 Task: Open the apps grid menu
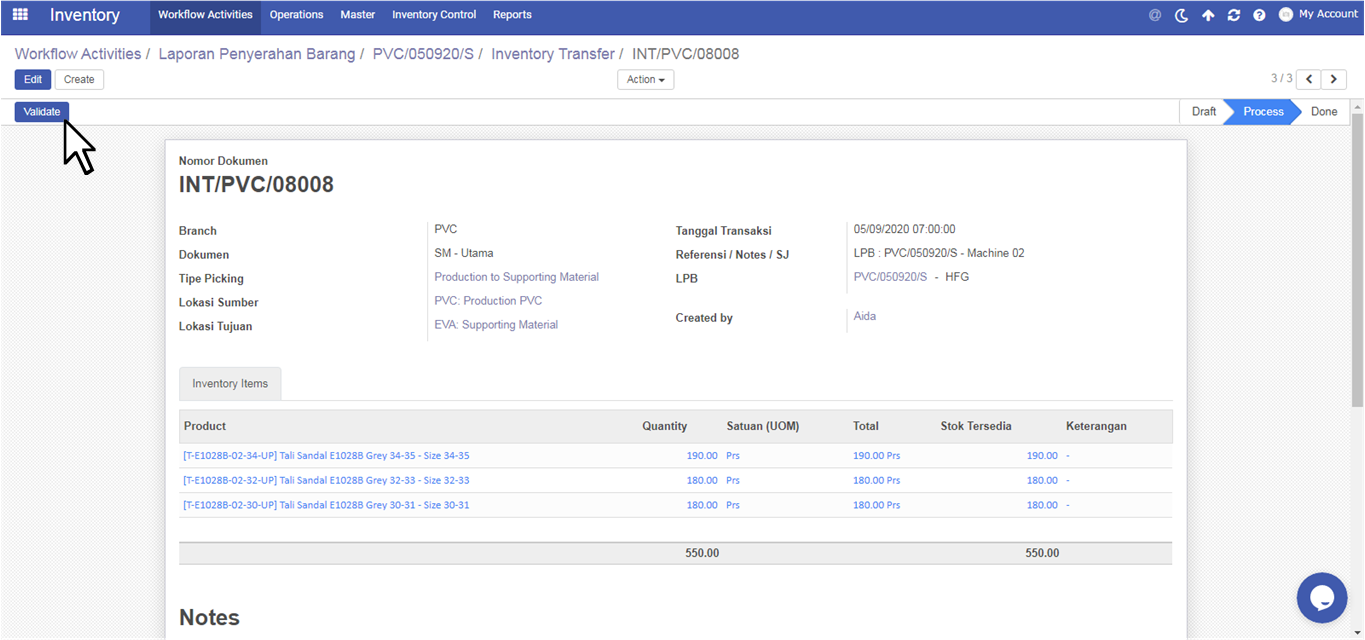coord(20,15)
